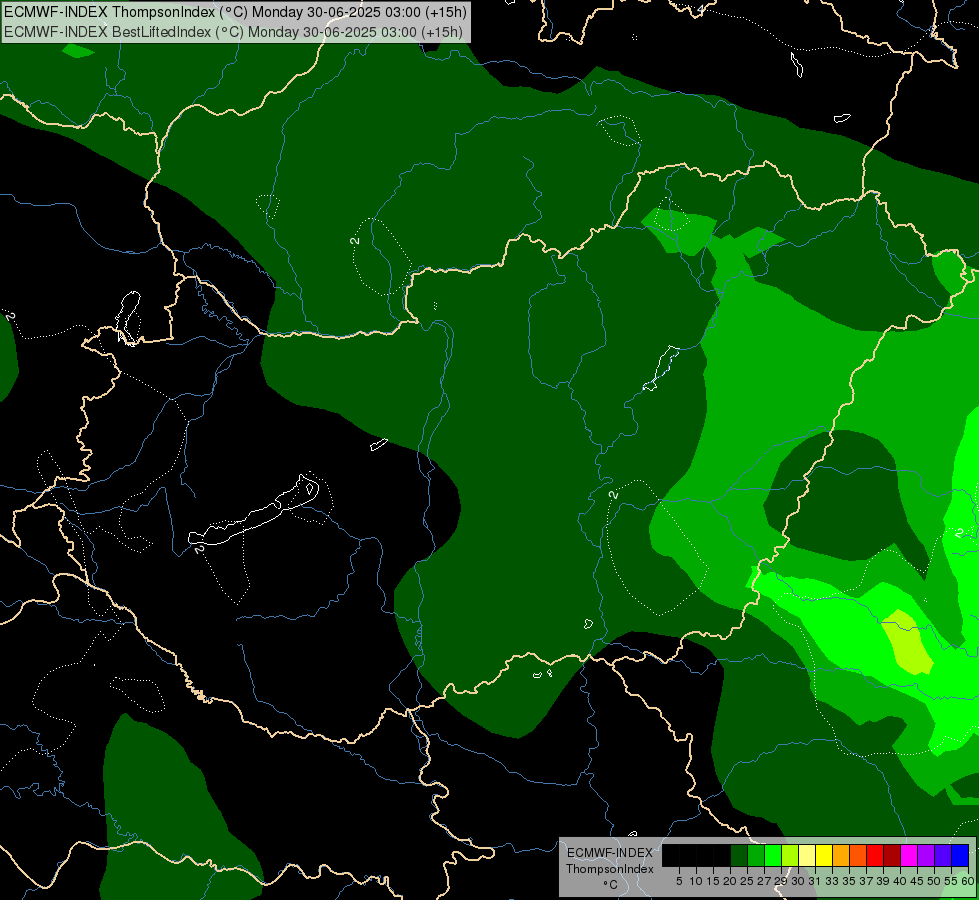The height and width of the screenshot is (900, 979).
Task: Click the legend tick value 33
Action: (832, 881)
